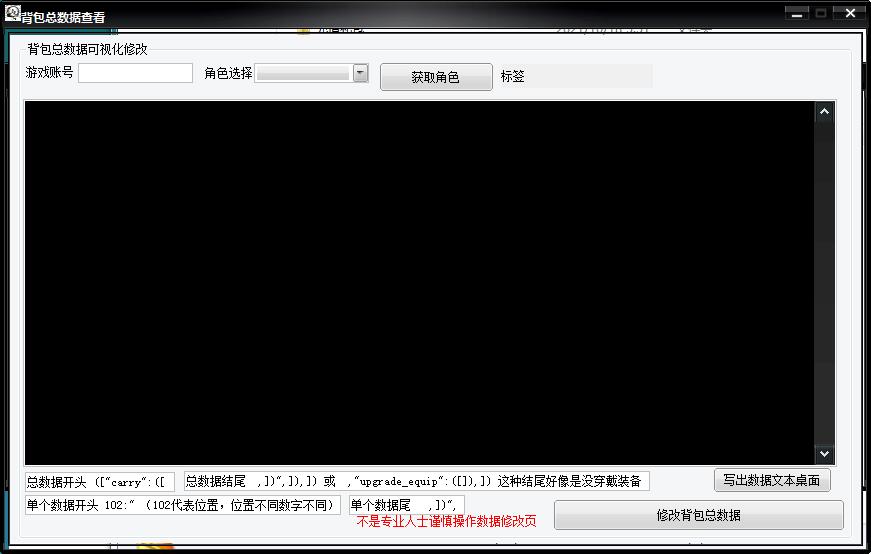Close the 背包总数据查看 window
The height and width of the screenshot is (554, 871).
(x=850, y=13)
